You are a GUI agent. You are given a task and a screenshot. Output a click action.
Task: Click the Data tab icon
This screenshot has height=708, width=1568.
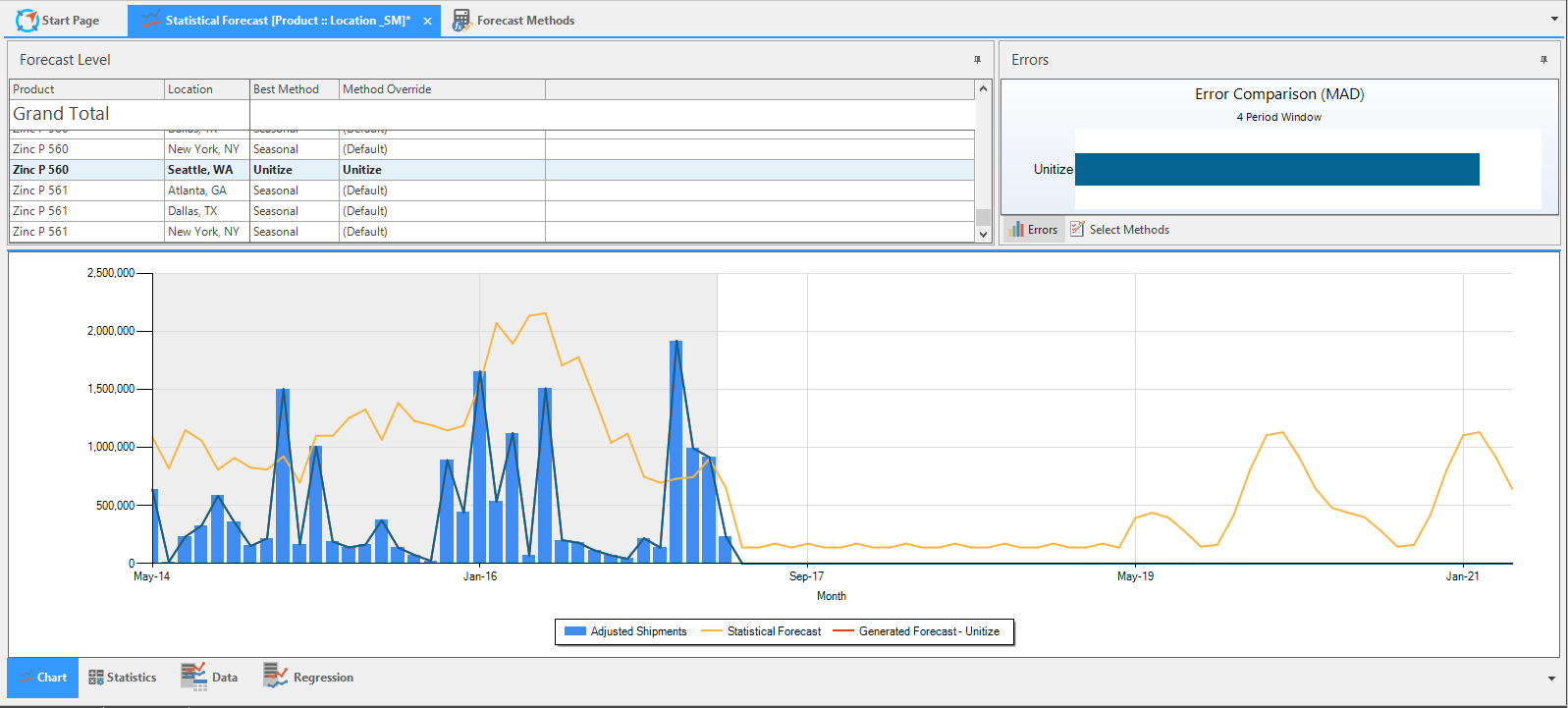[193, 677]
